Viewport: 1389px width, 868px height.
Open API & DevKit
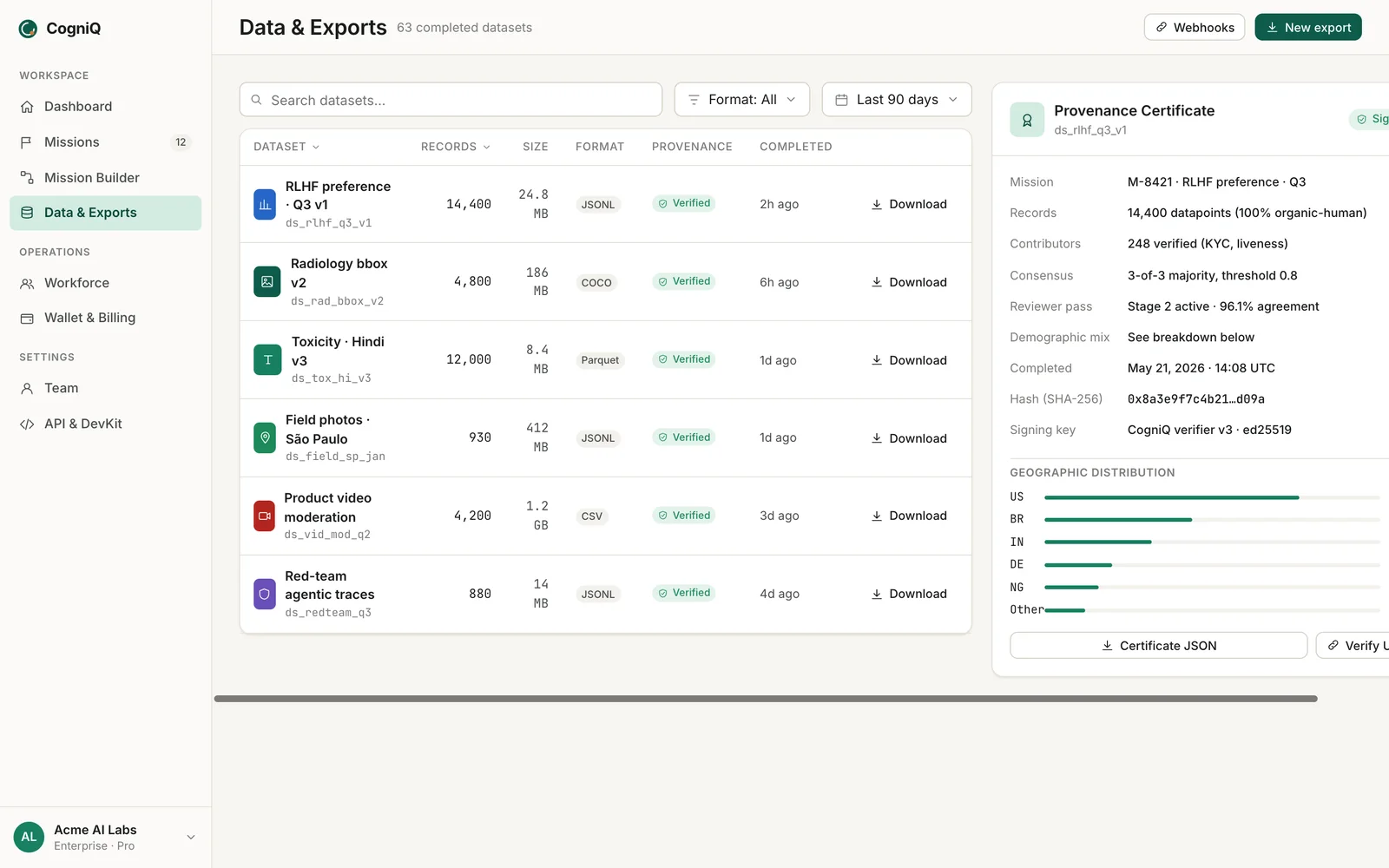coord(105,424)
